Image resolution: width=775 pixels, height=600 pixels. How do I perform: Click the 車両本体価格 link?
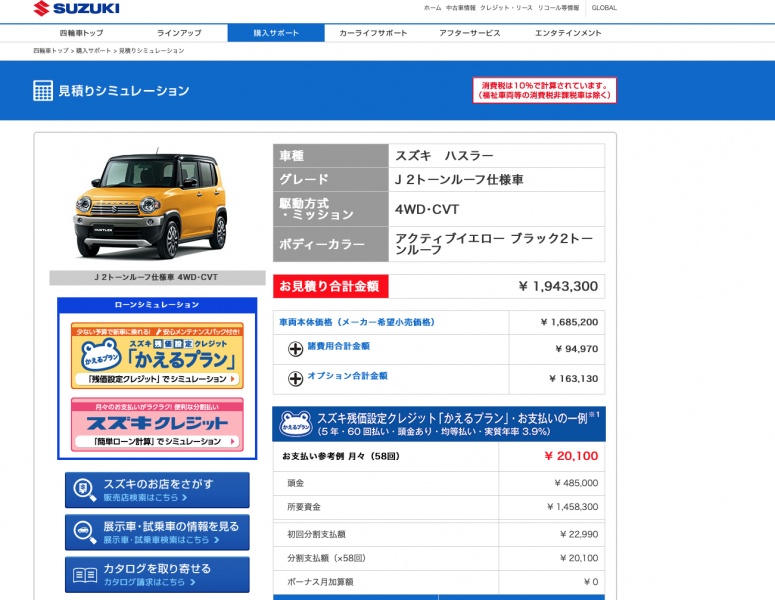pos(357,322)
